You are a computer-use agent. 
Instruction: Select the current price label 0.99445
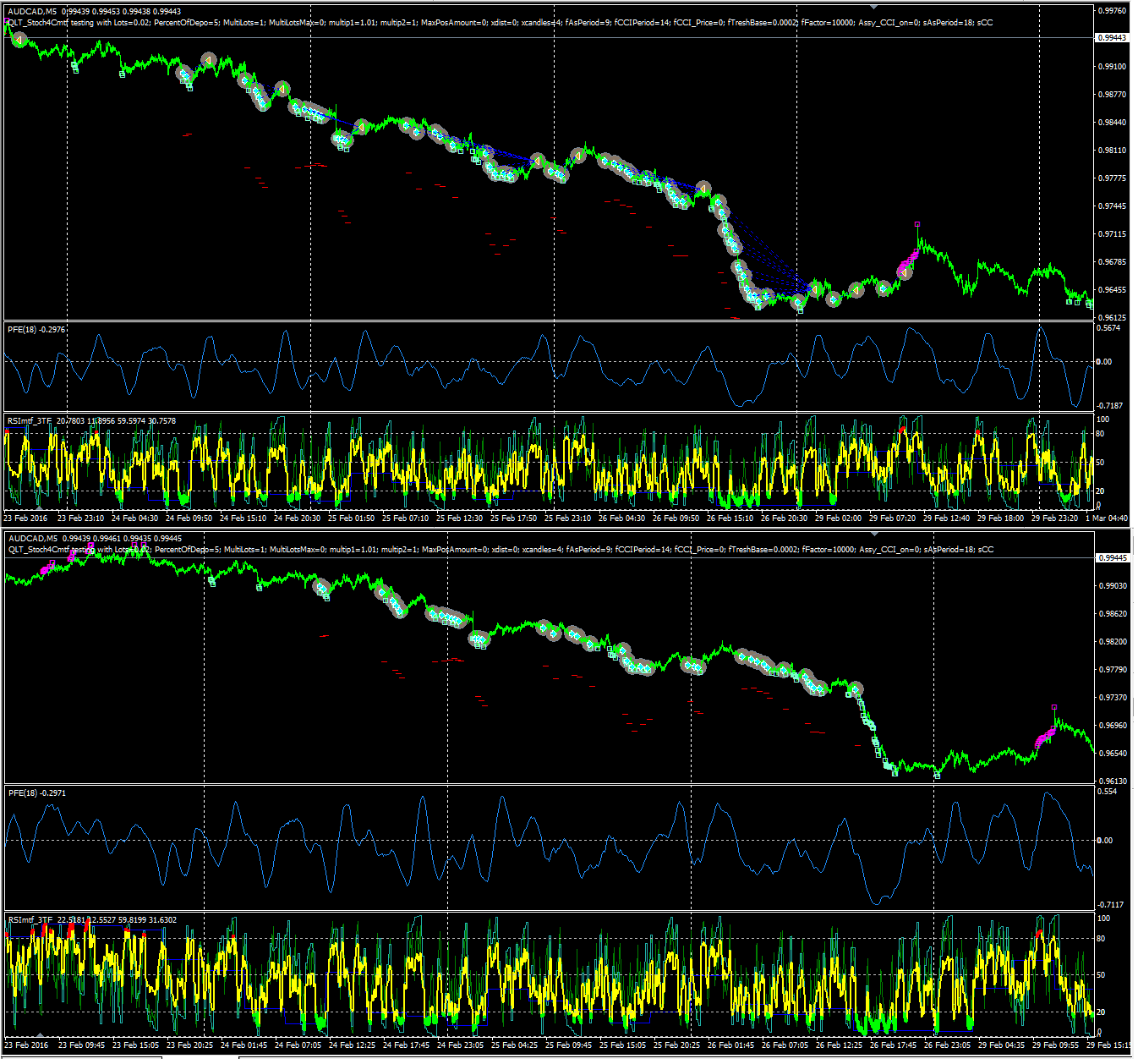click(1112, 558)
